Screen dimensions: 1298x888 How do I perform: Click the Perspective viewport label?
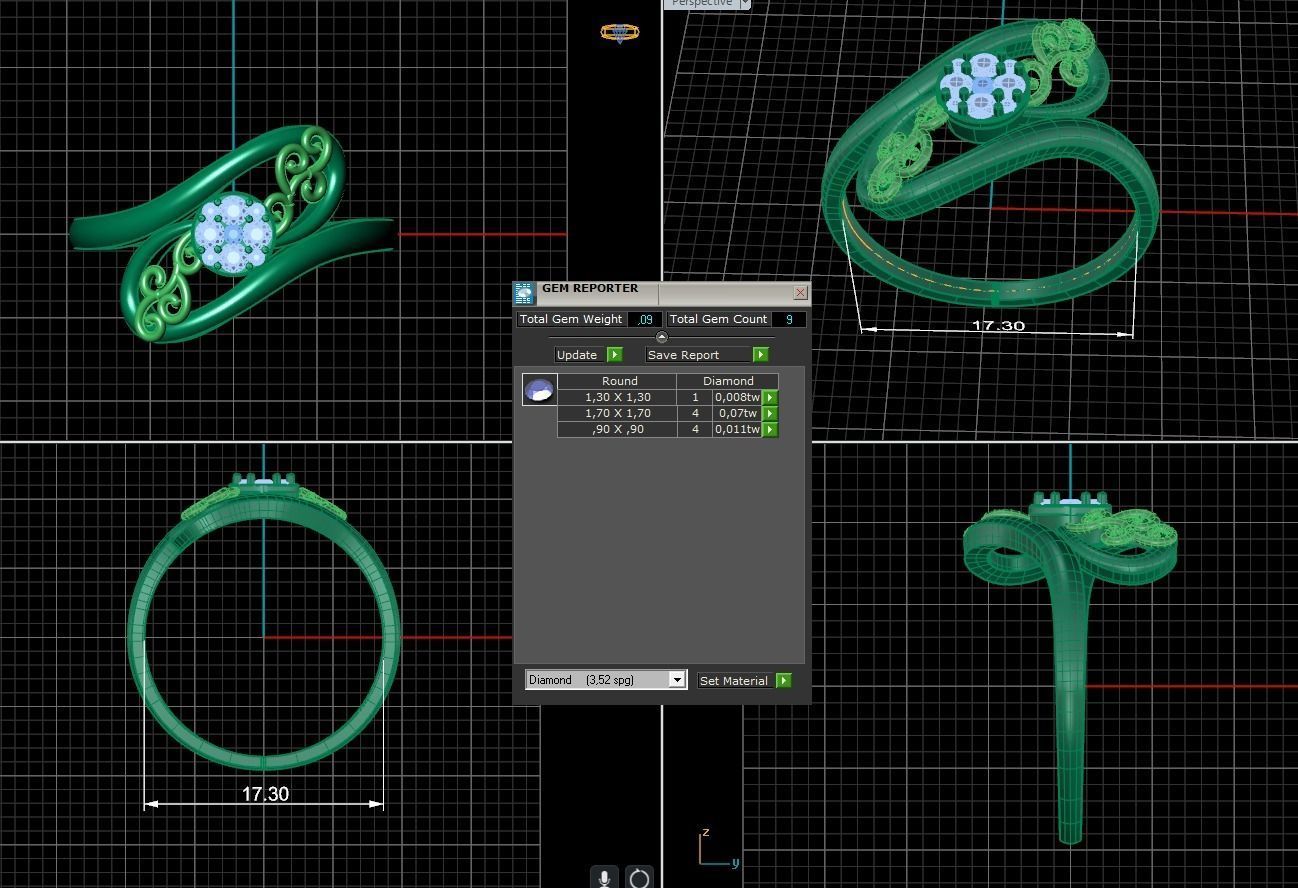[x=701, y=4]
